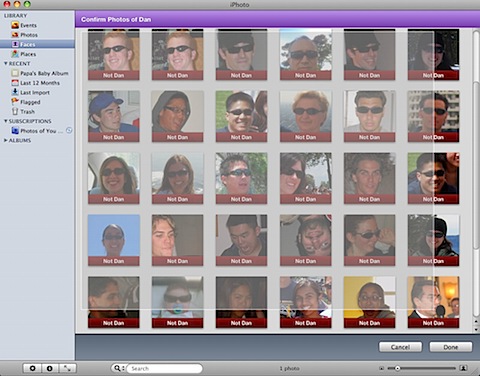The height and width of the screenshot is (376, 480).
Task: Toggle the Not Dan label on blue-cap photo
Action: click(x=114, y=137)
